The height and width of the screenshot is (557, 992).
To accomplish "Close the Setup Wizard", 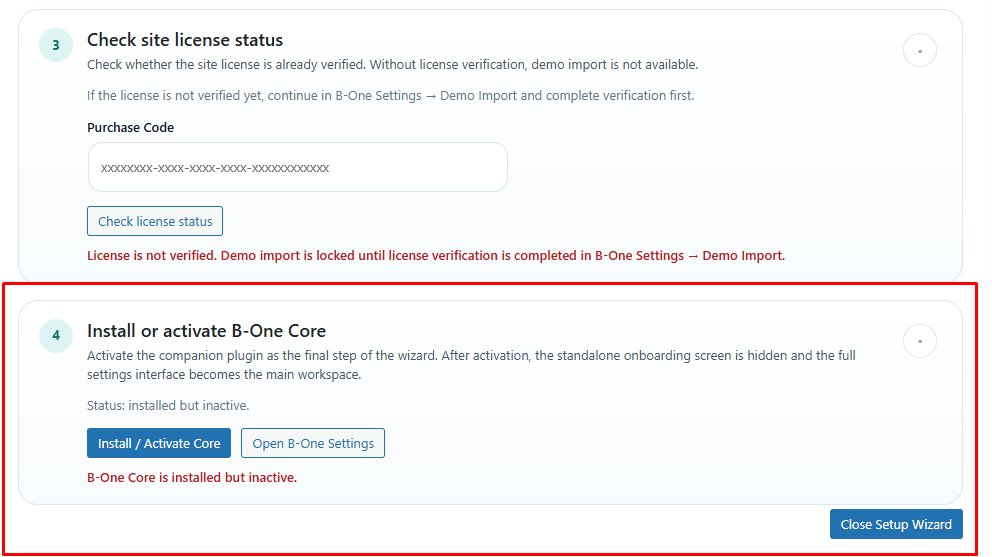I will click(895, 524).
